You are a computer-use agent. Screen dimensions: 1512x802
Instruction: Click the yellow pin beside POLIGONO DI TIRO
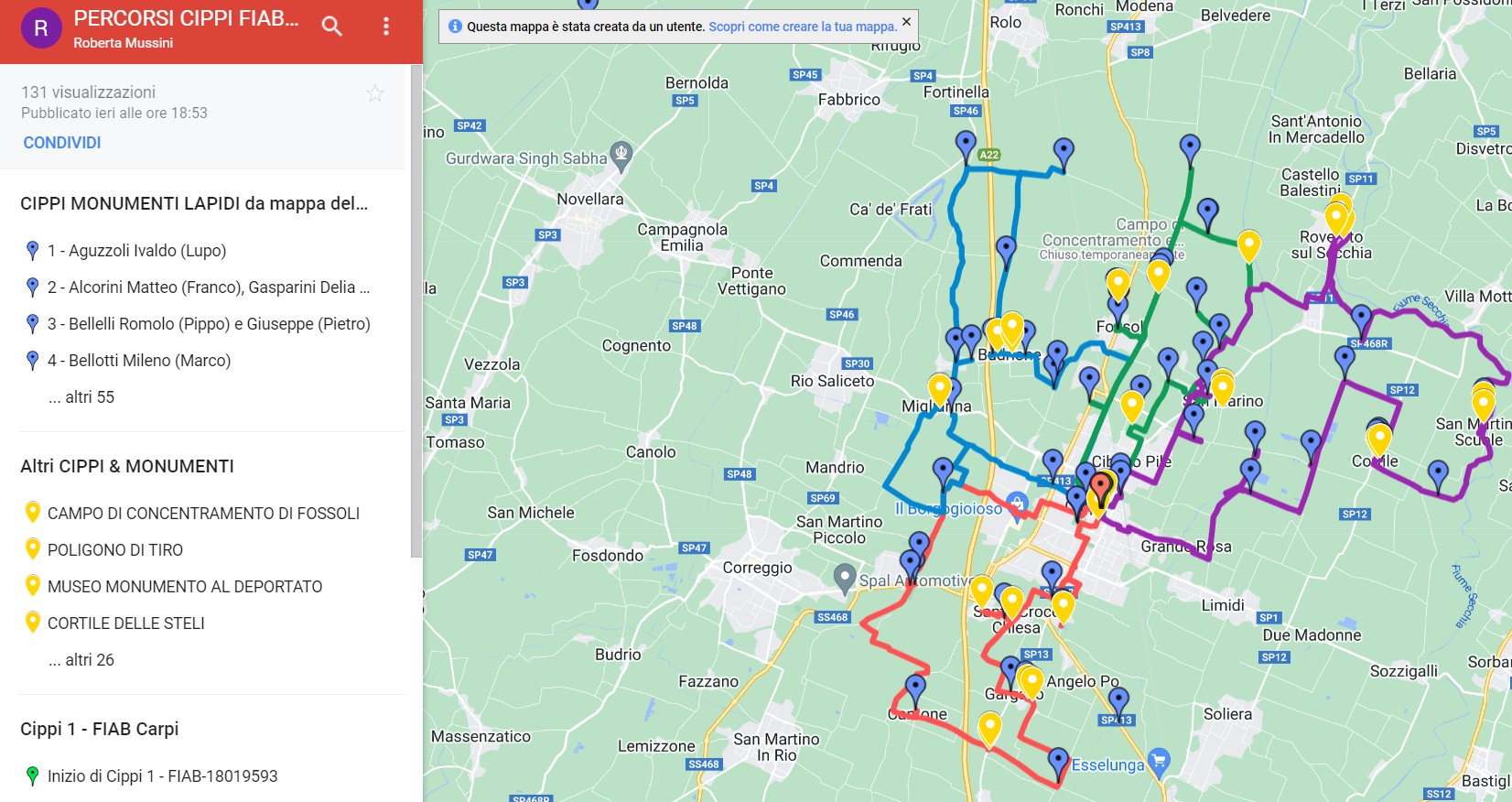[33, 549]
